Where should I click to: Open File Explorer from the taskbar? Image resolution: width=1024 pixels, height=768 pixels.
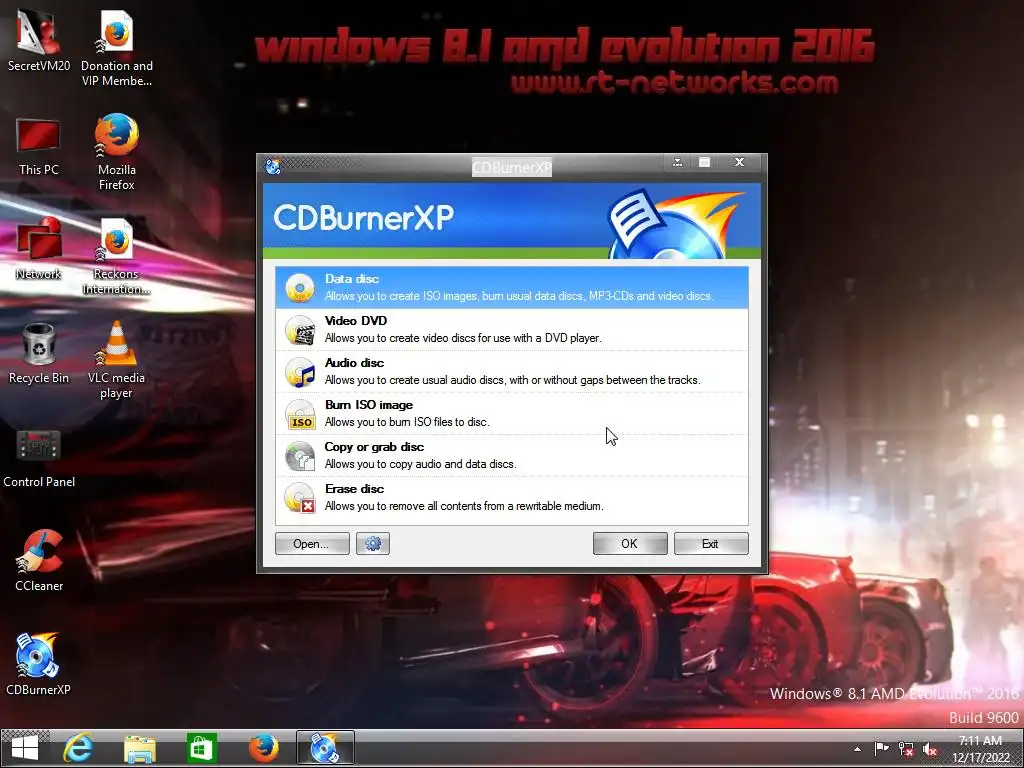(x=140, y=748)
